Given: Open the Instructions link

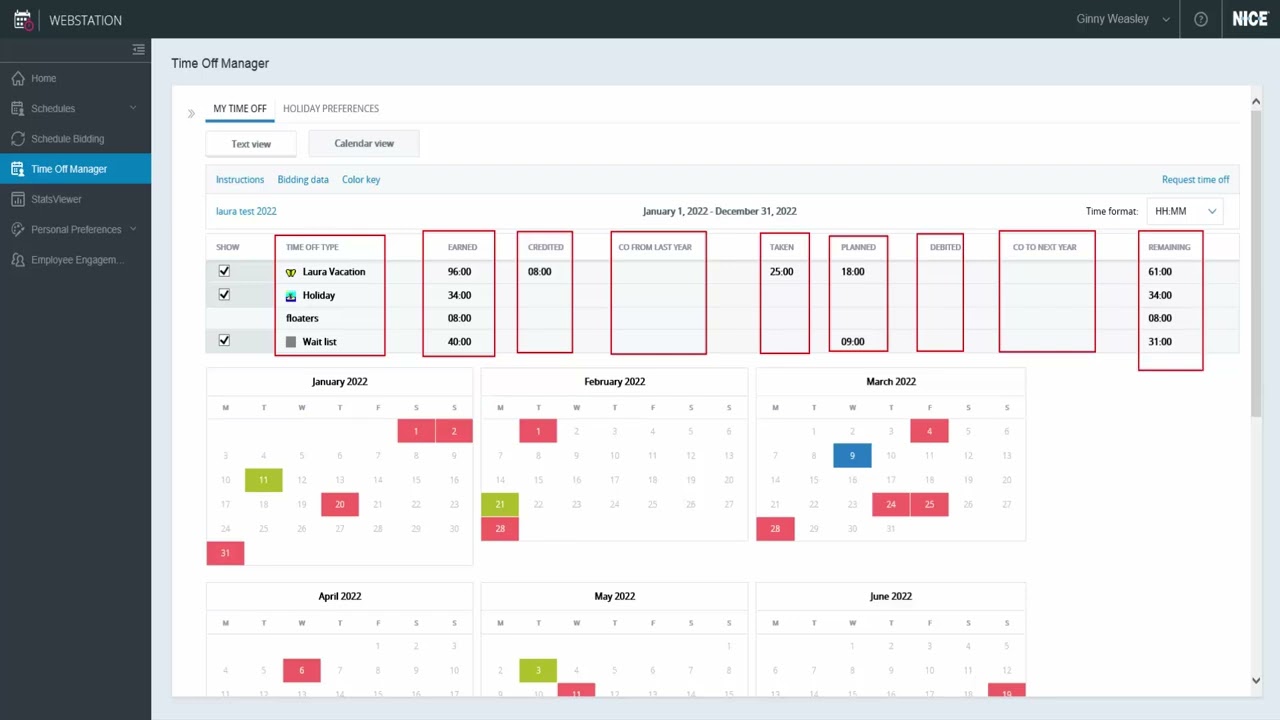Looking at the screenshot, I should [240, 180].
